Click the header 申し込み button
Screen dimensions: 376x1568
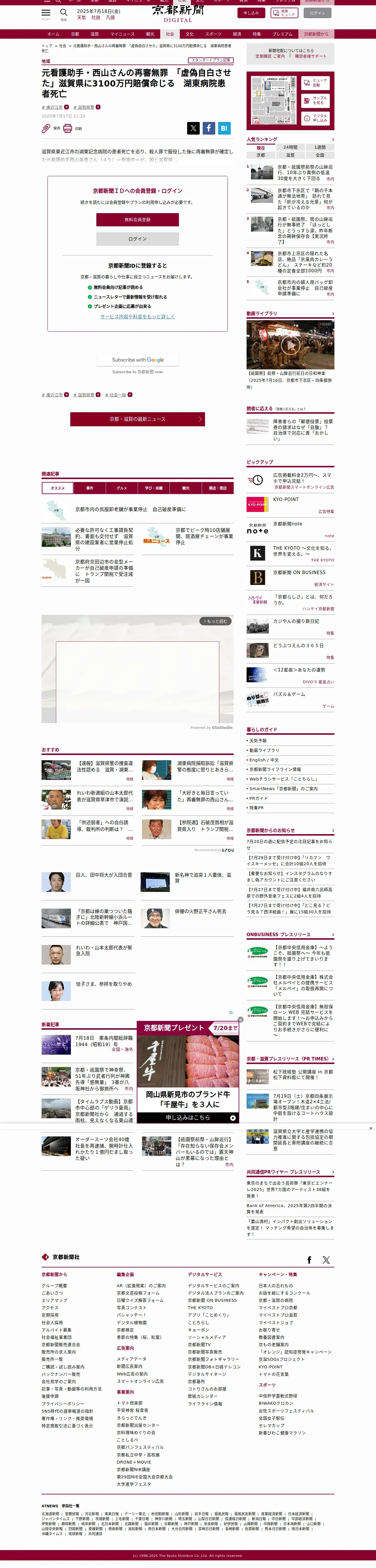pyautogui.click(x=251, y=13)
